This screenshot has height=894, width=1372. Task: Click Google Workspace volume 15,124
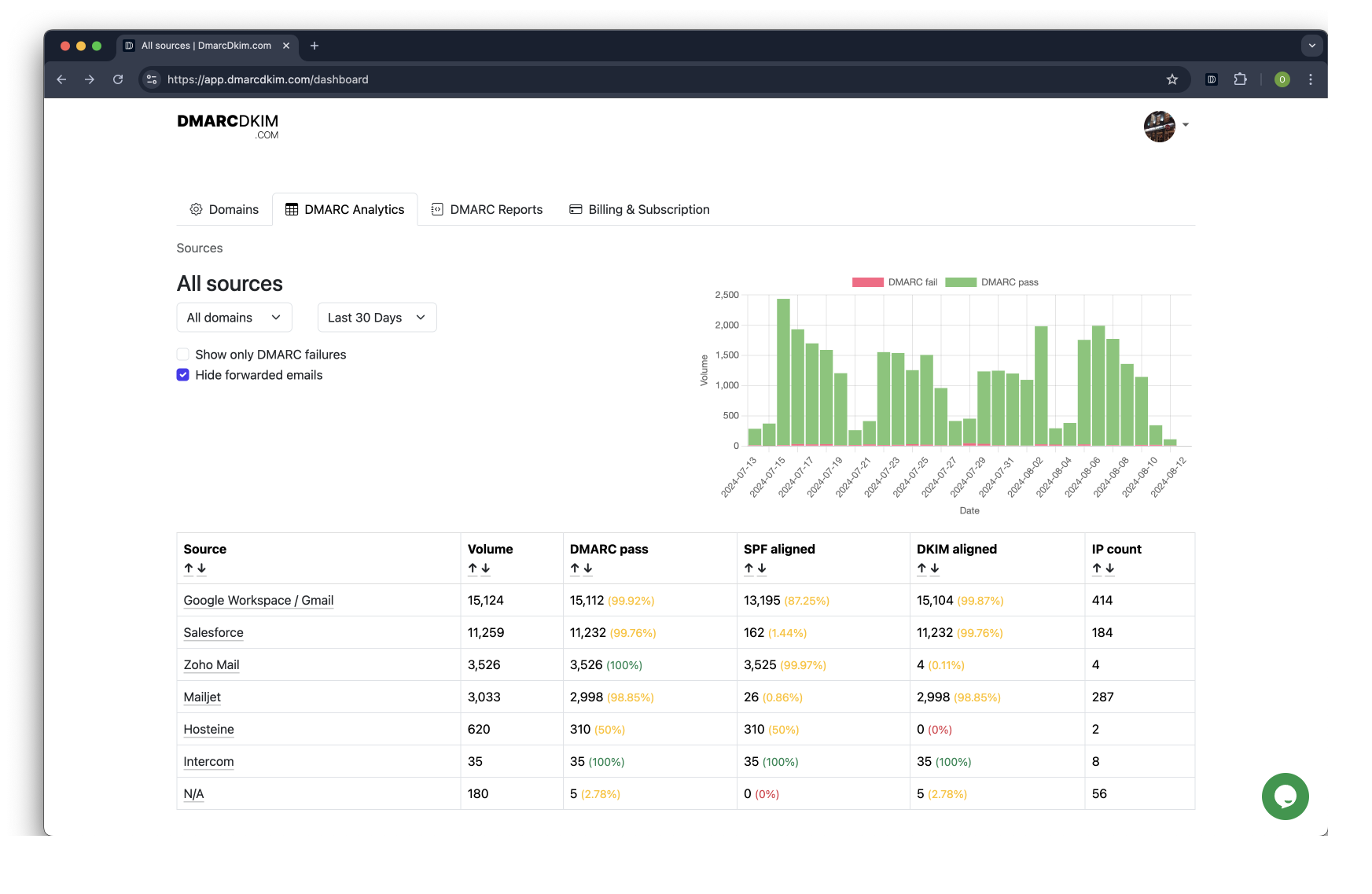(486, 601)
